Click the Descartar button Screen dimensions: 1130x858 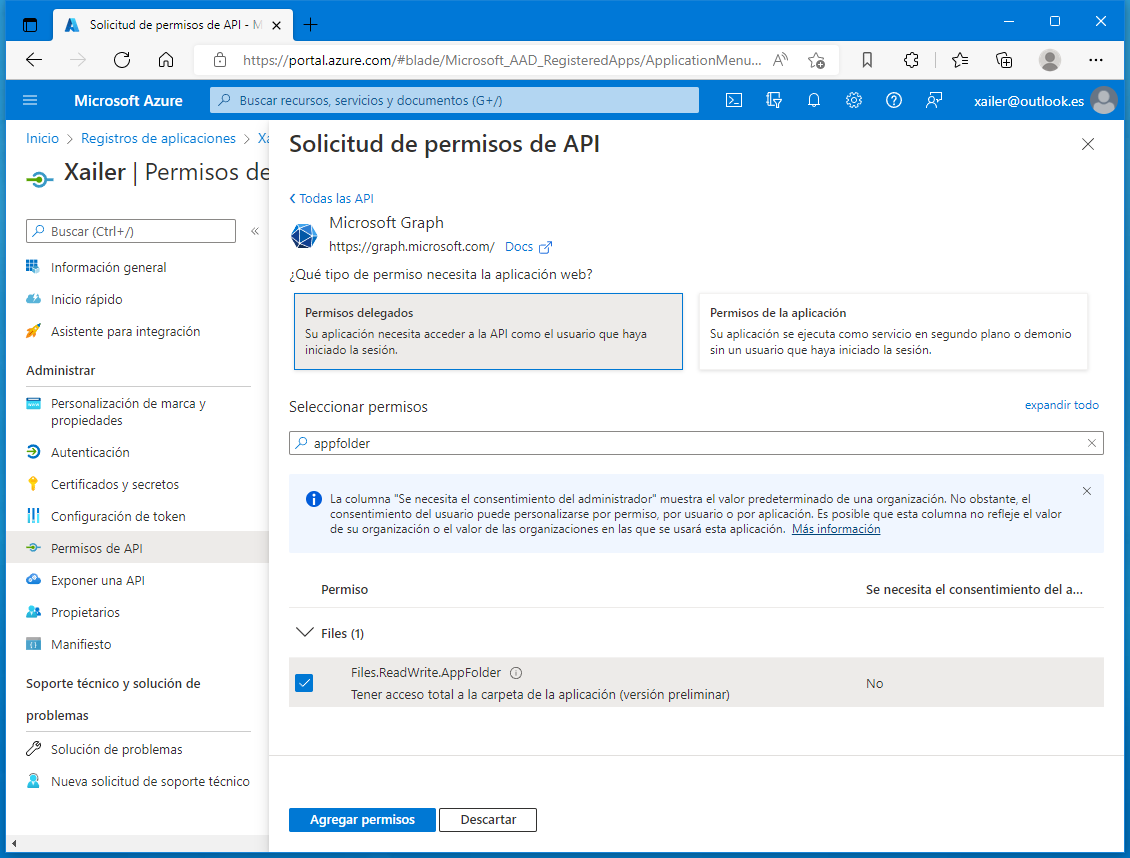488,820
